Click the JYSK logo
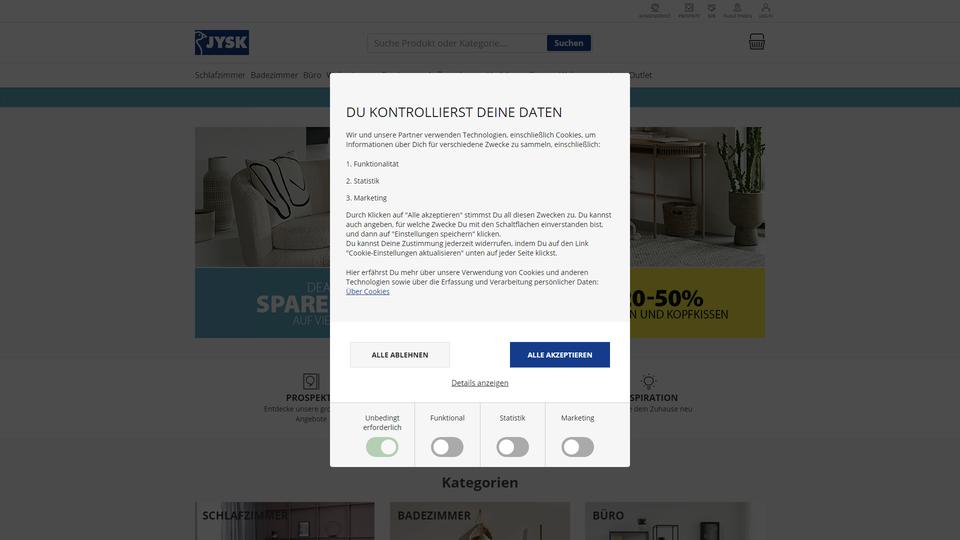The image size is (960, 540). coord(222,42)
